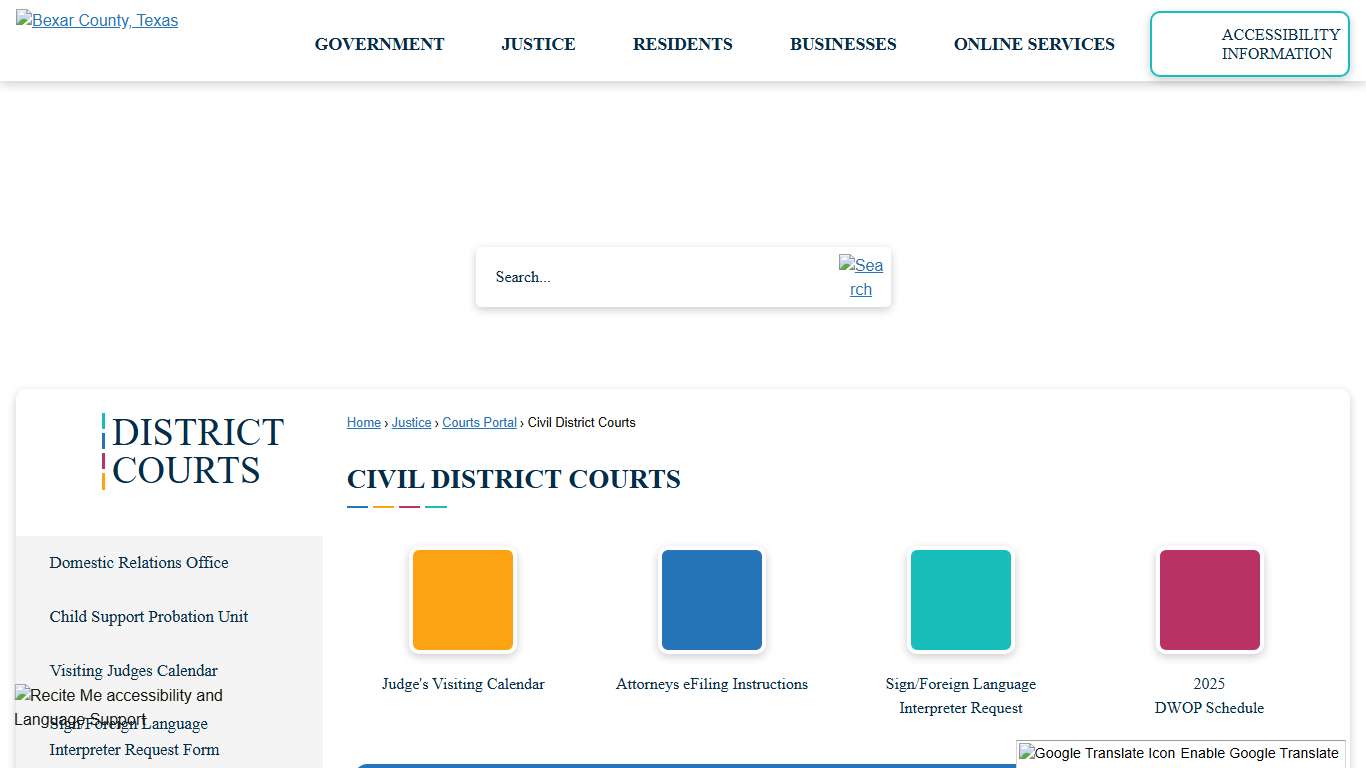Viewport: 1366px width, 768px height.
Task: Click the Bexar County, Texas logo
Action: 96,20
